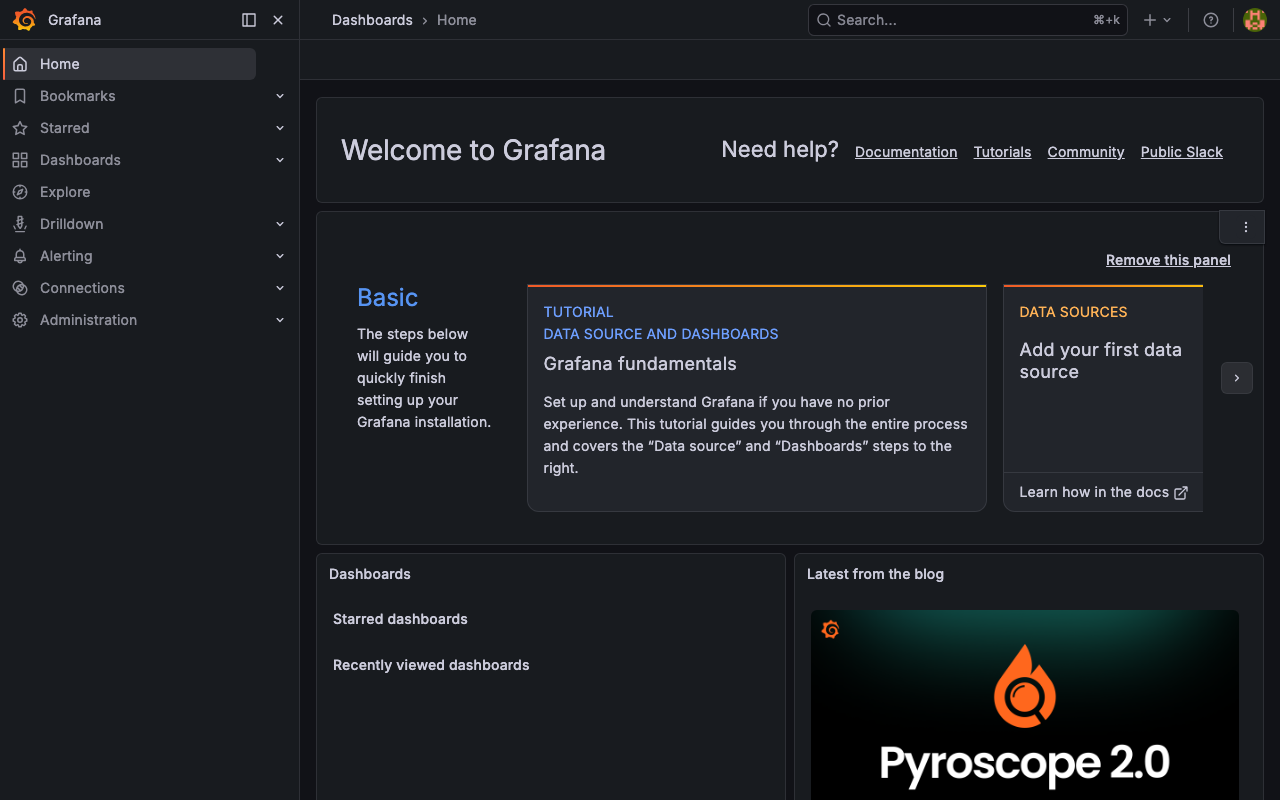Screen dimensions: 1280x800
Task: Click the Drilldown icon in sidebar
Action: [20, 224]
